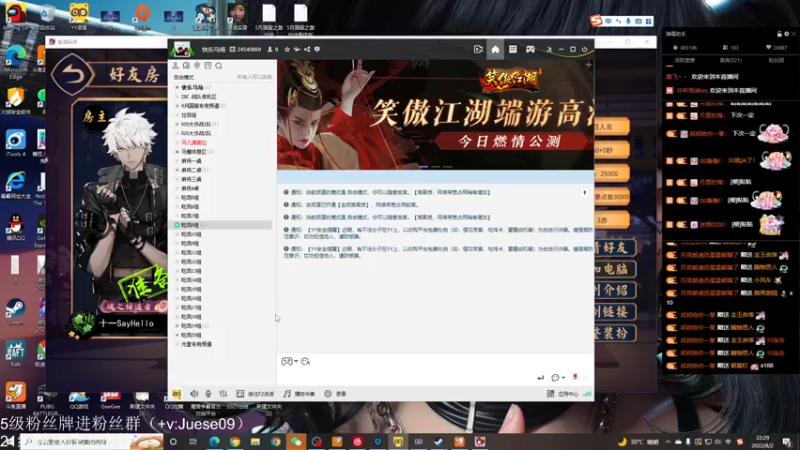Mute the speaker in YY bottom bar
Image resolution: width=800 pixels, height=450 pixels.
click(194, 394)
